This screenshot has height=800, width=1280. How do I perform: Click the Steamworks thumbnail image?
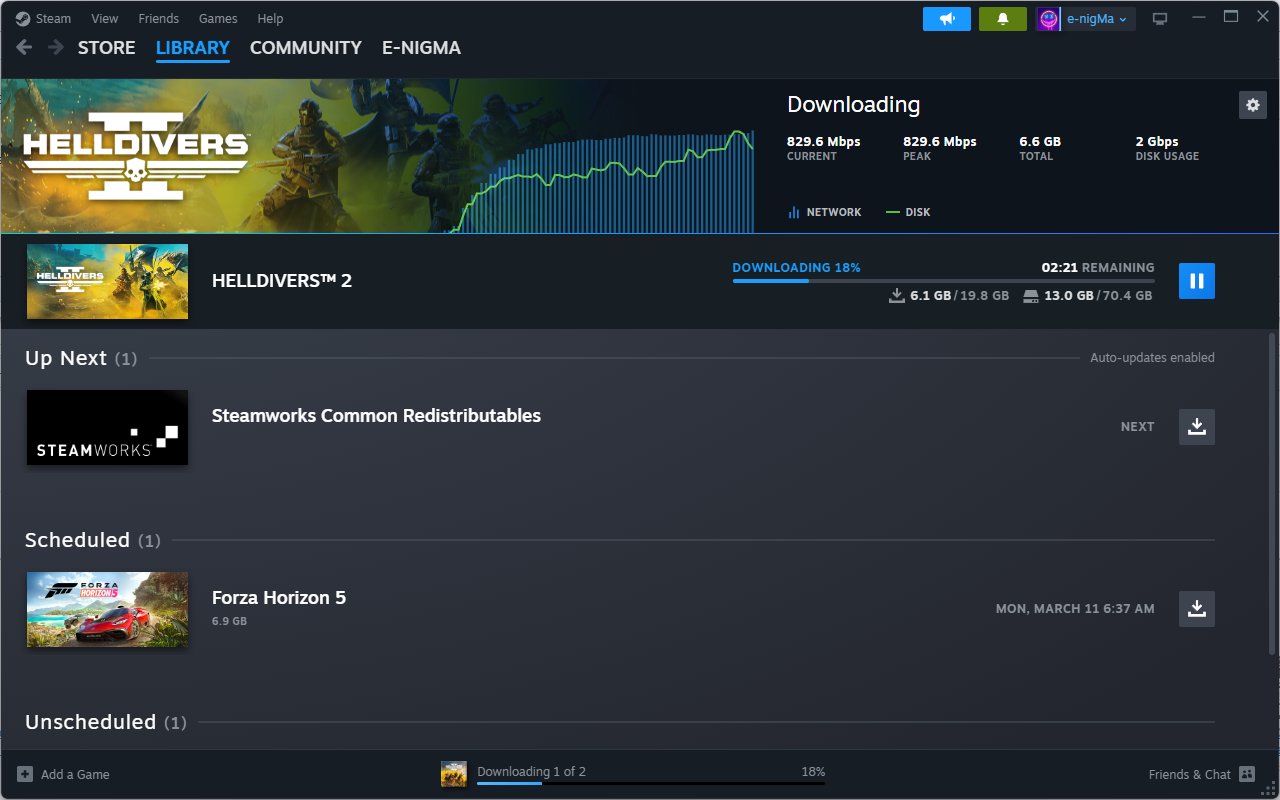coord(107,427)
